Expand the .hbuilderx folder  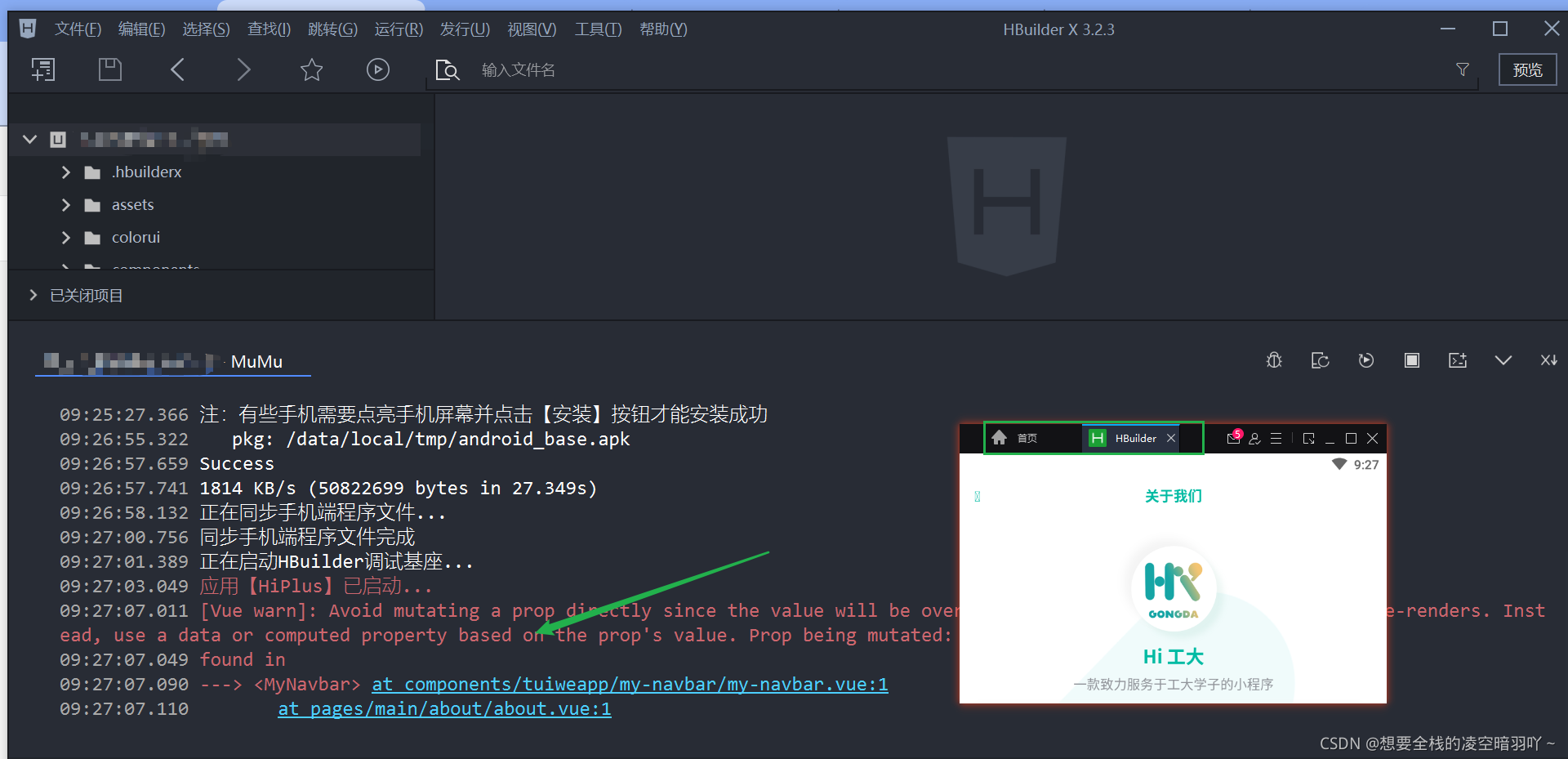pyautogui.click(x=66, y=172)
